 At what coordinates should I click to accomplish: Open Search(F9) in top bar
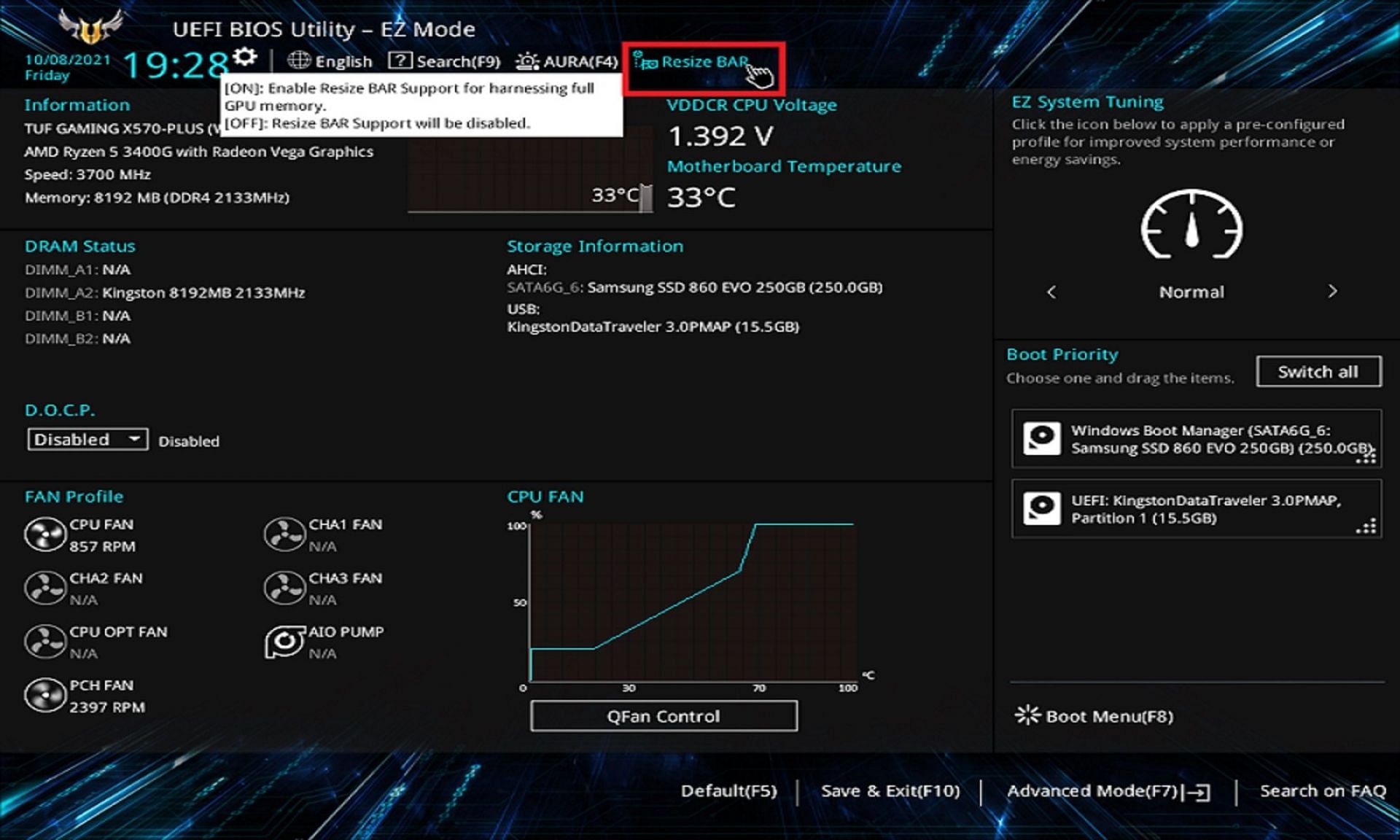[445, 62]
